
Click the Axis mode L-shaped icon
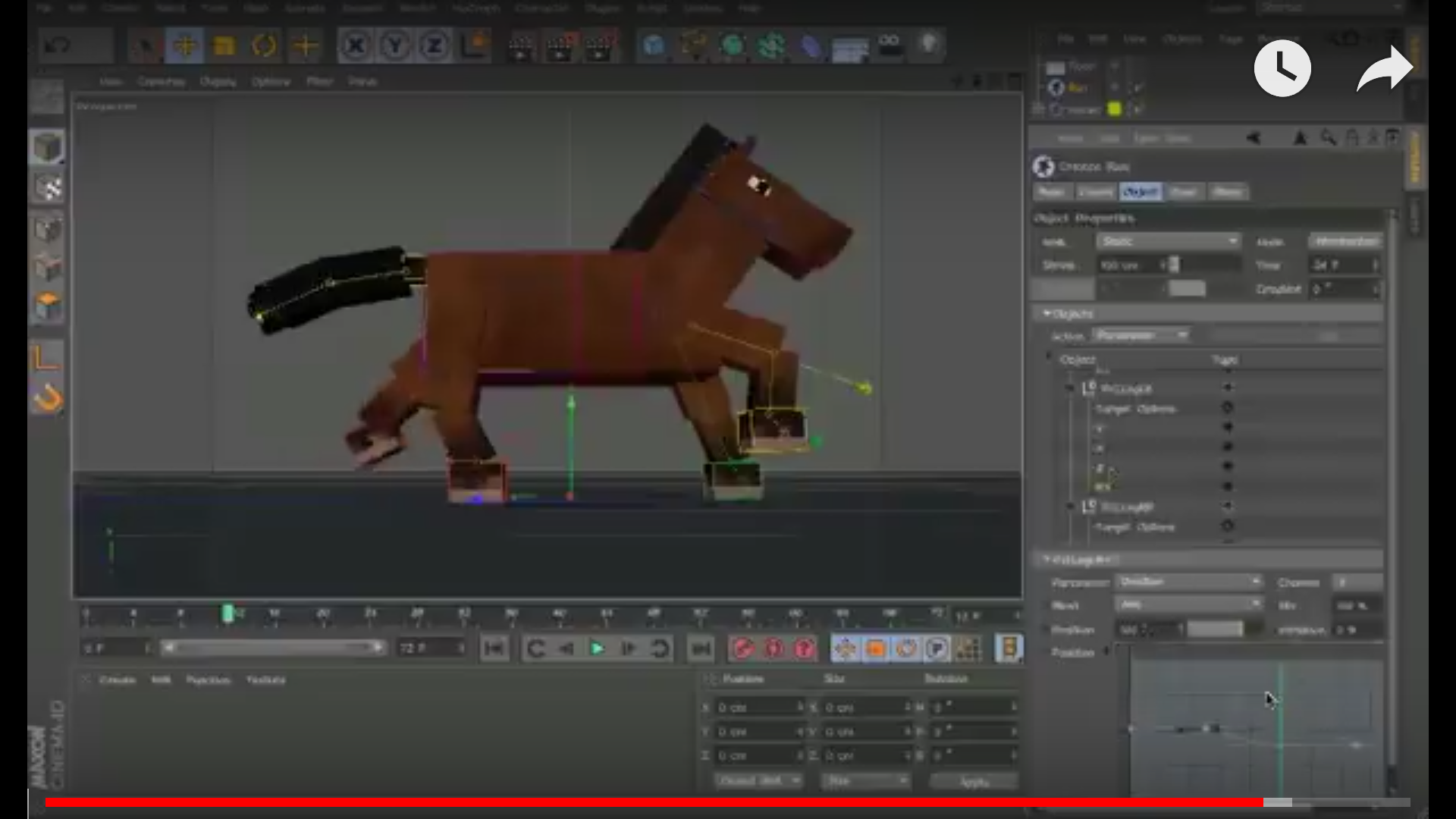[x=47, y=356]
